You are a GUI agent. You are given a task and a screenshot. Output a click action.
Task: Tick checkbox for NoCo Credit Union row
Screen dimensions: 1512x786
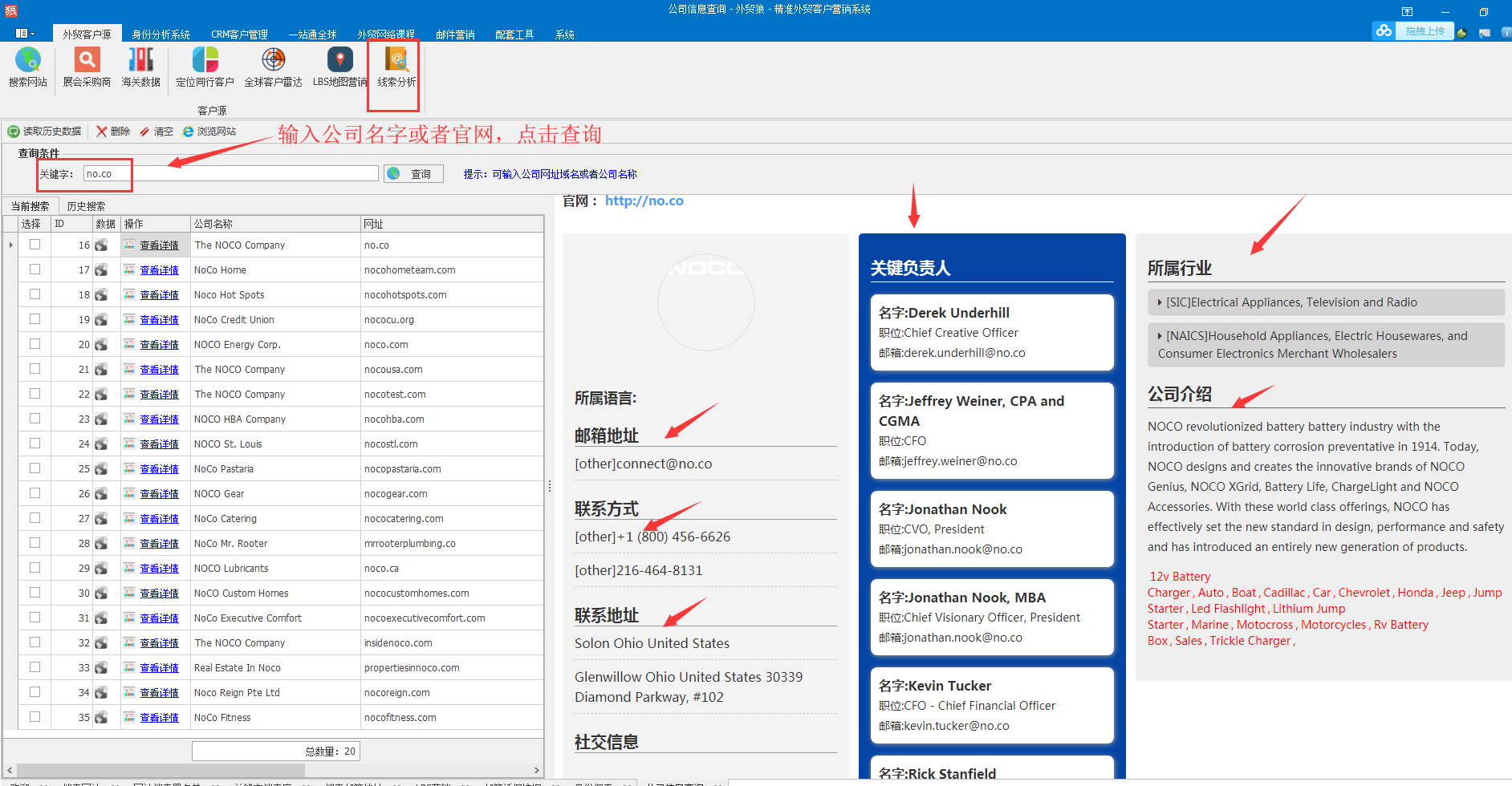click(35, 319)
